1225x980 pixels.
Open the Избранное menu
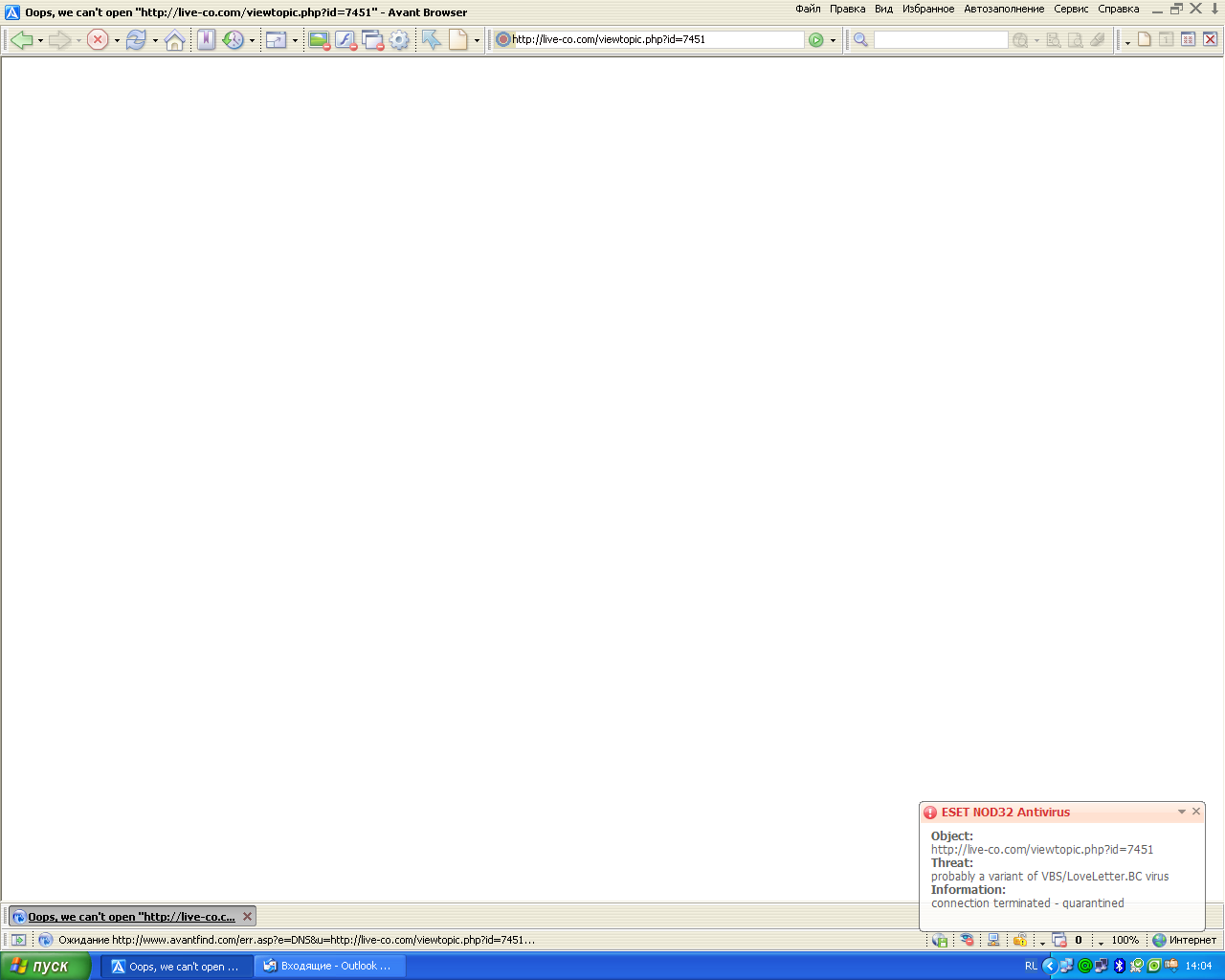click(927, 9)
